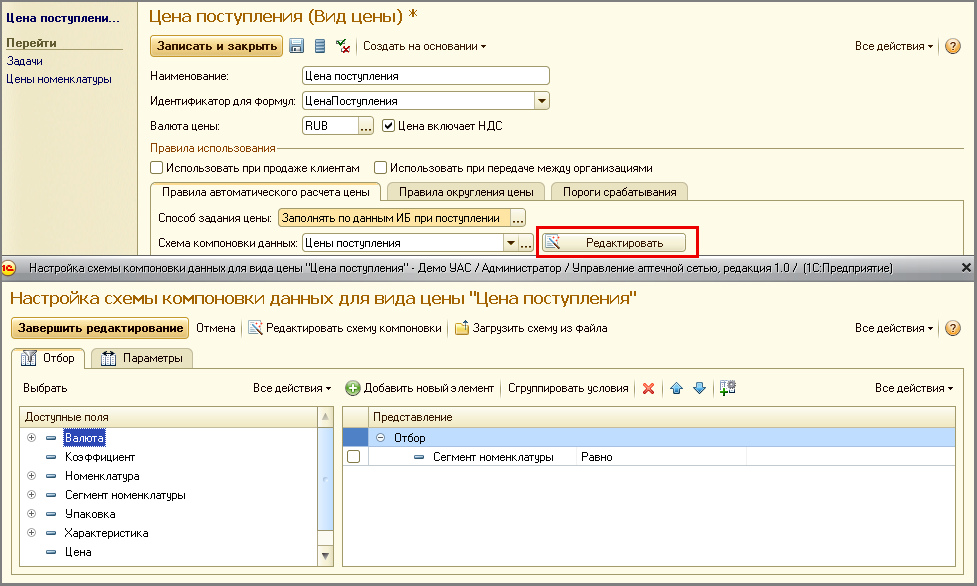Open Схема компоновки данных dropdown arrow

coord(510,243)
